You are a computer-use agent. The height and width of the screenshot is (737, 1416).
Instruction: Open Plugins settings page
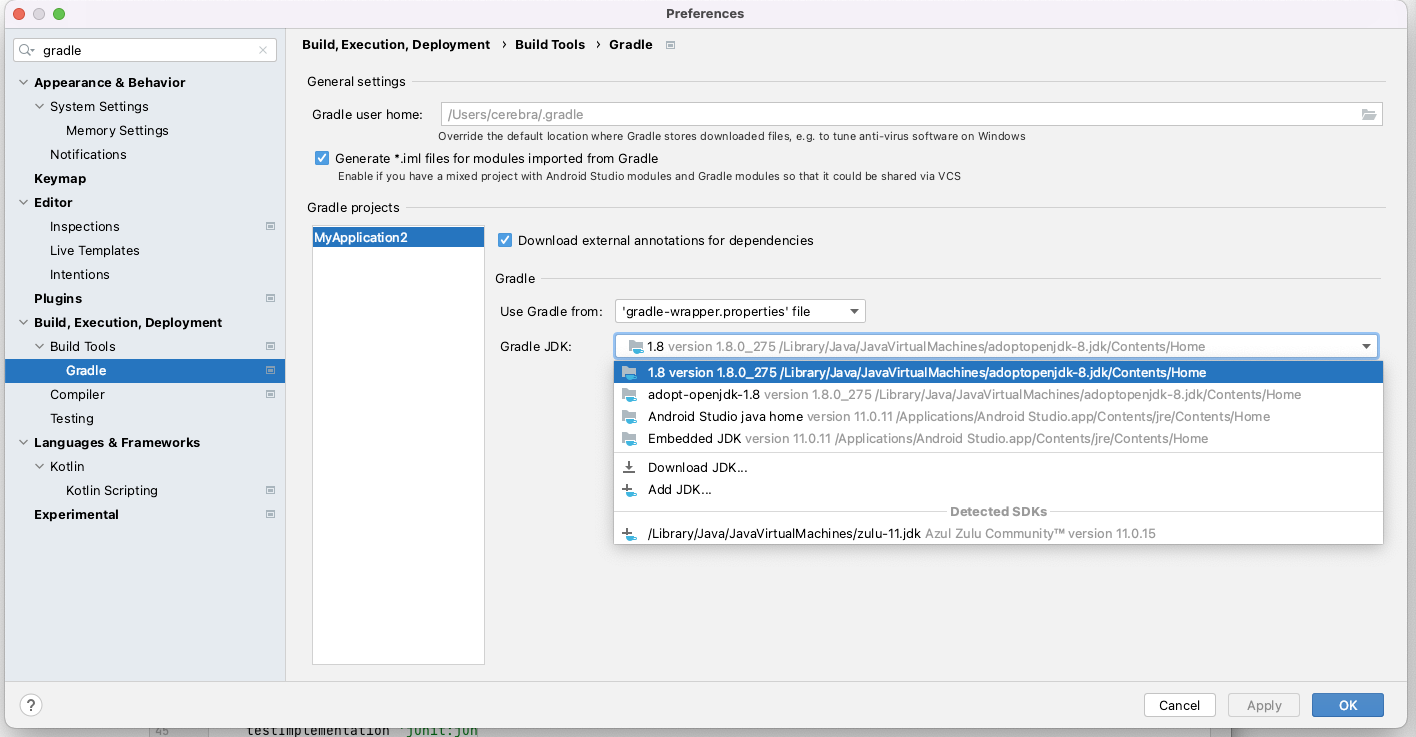pyautogui.click(x=58, y=299)
